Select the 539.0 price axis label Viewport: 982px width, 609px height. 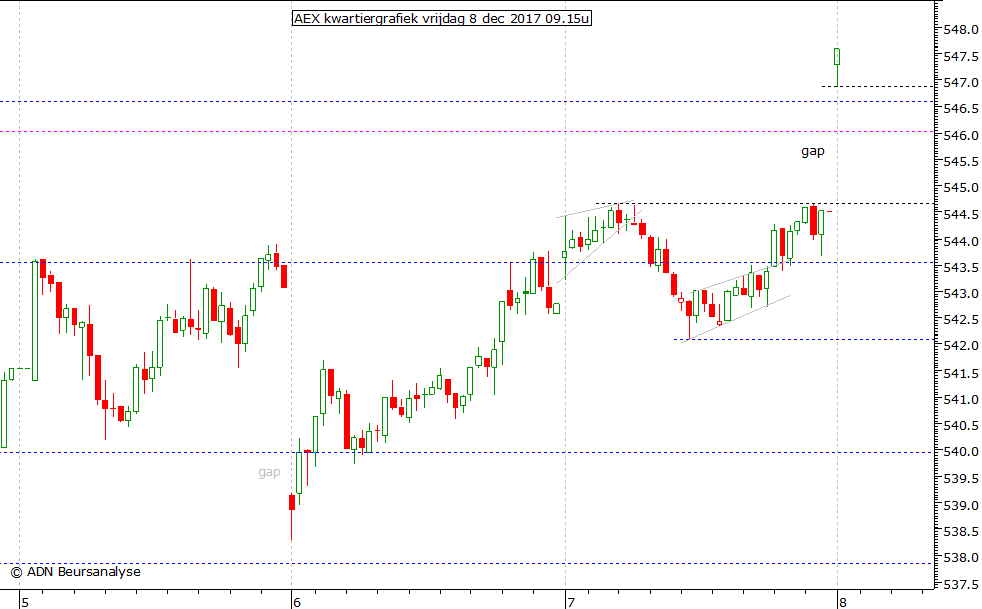click(x=961, y=506)
